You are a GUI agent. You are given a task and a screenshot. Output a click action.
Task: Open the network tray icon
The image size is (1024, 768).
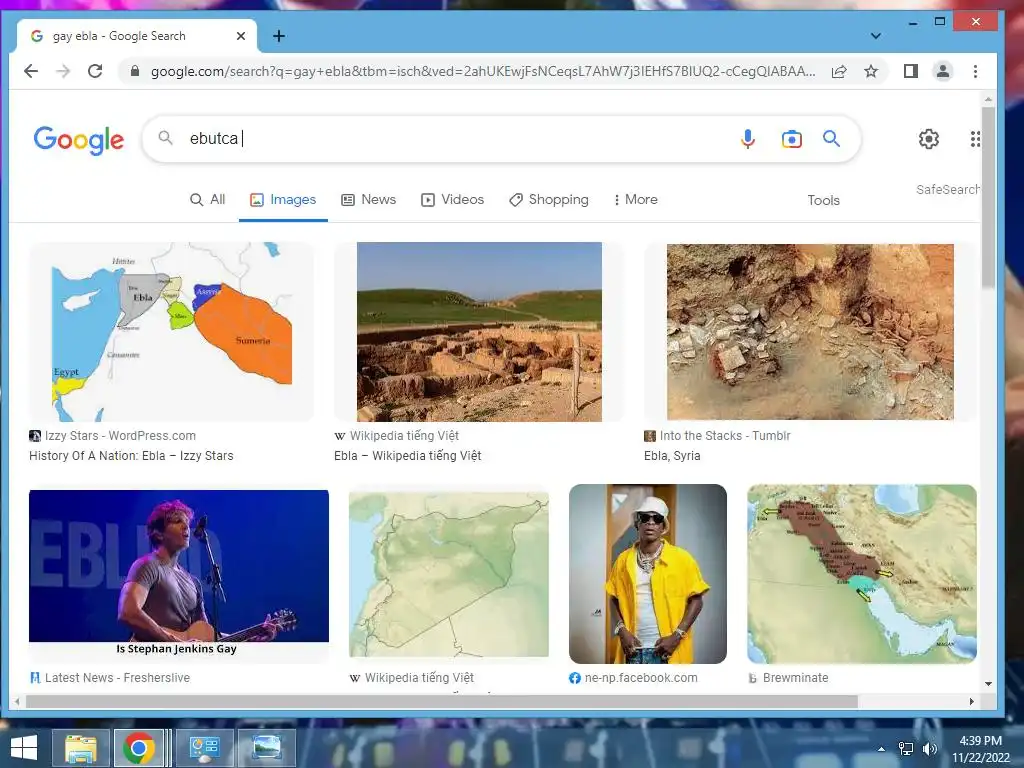pyautogui.click(x=906, y=749)
